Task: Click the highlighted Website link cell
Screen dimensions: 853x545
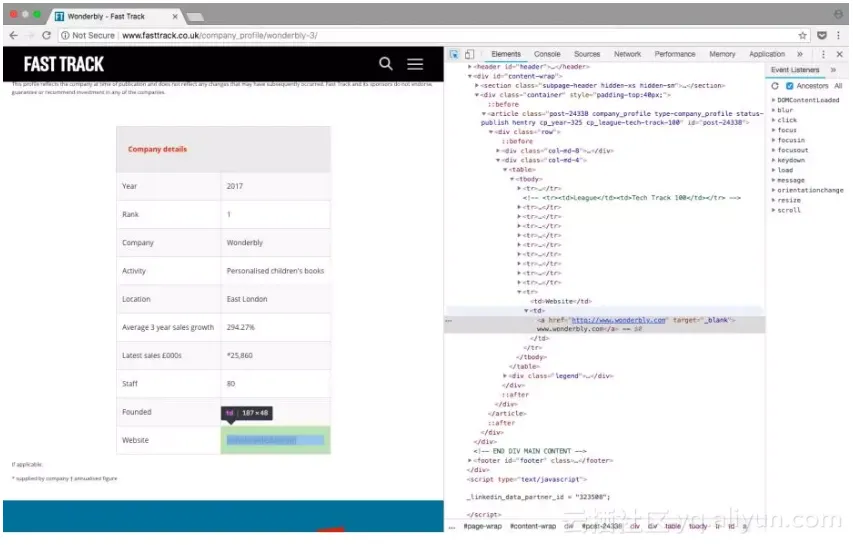Action: pyautogui.click(x=275, y=440)
